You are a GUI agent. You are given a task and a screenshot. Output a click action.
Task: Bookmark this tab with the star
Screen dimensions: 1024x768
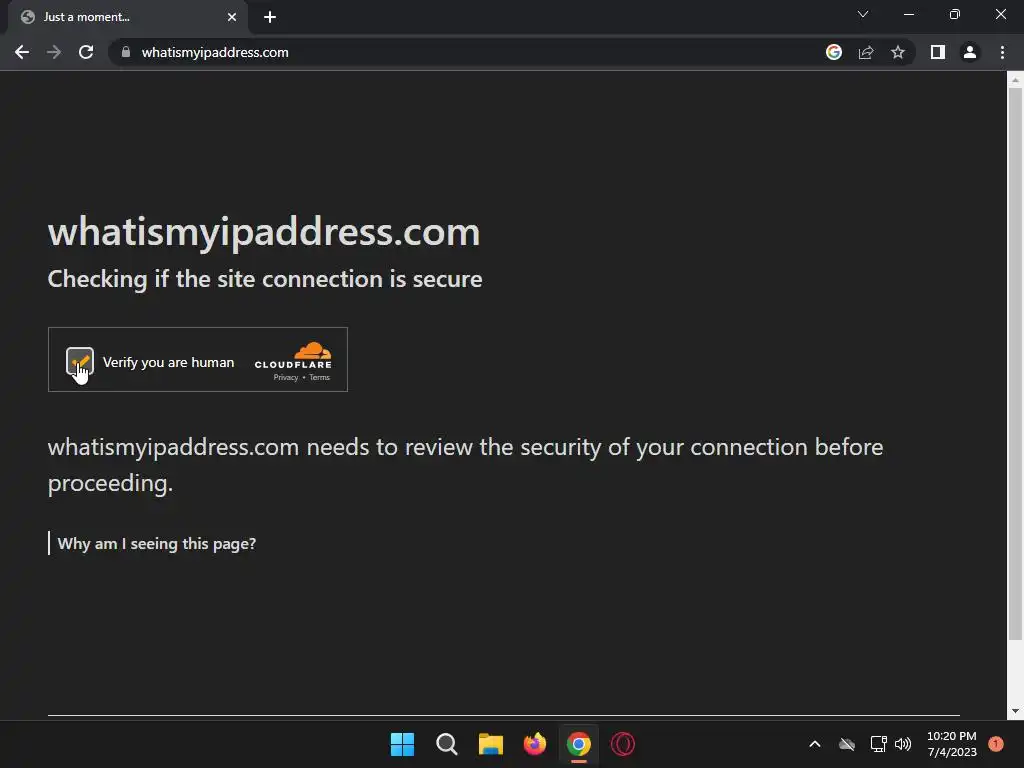coord(898,52)
